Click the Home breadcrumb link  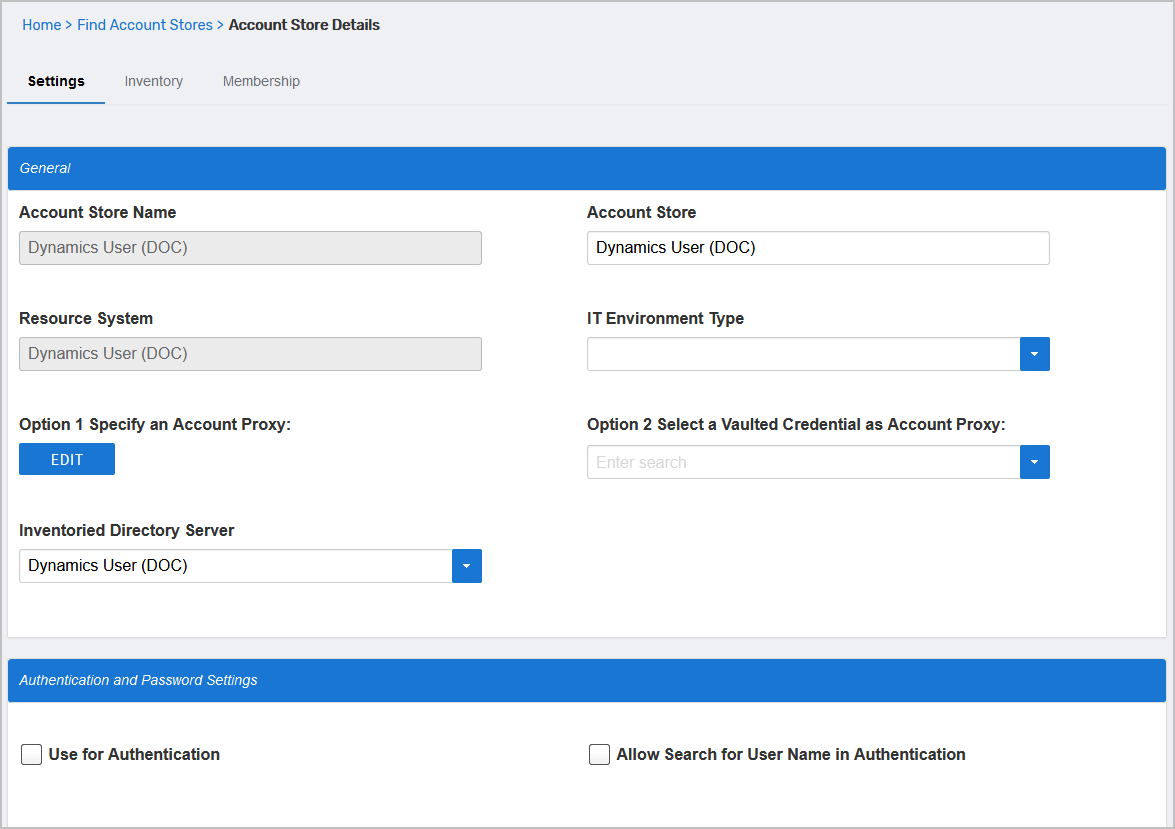click(x=41, y=25)
